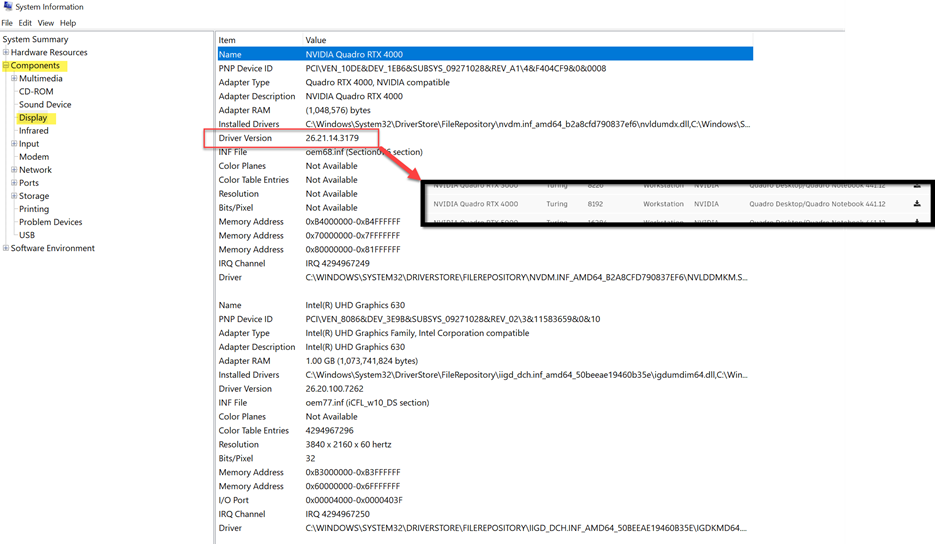The width and height of the screenshot is (935, 544).
Task: Select the Multimedia tree item
Action: [x=41, y=78]
